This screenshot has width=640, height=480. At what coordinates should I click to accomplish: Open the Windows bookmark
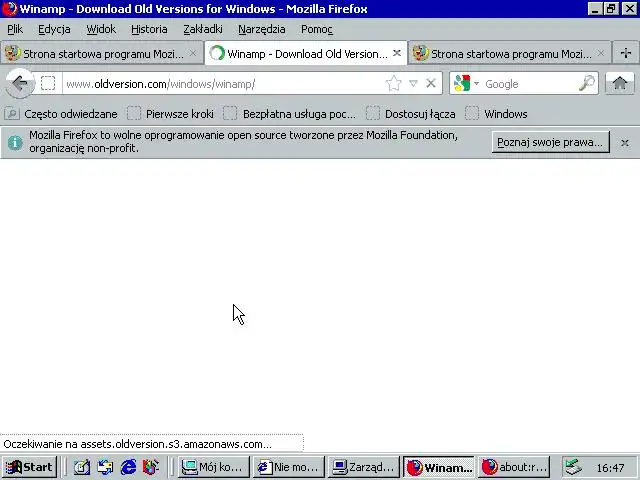coord(496,114)
